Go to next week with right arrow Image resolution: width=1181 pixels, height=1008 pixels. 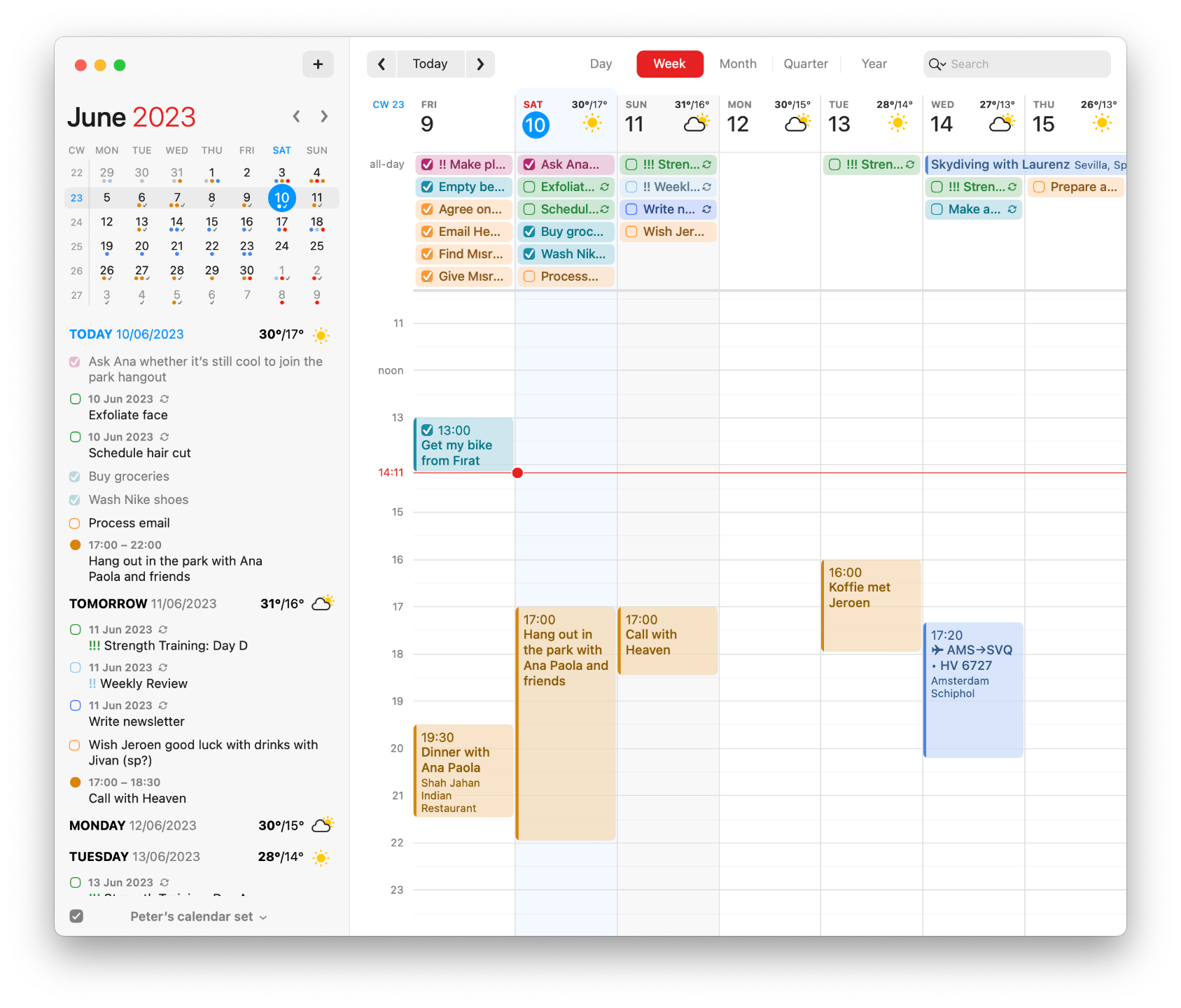click(x=480, y=64)
